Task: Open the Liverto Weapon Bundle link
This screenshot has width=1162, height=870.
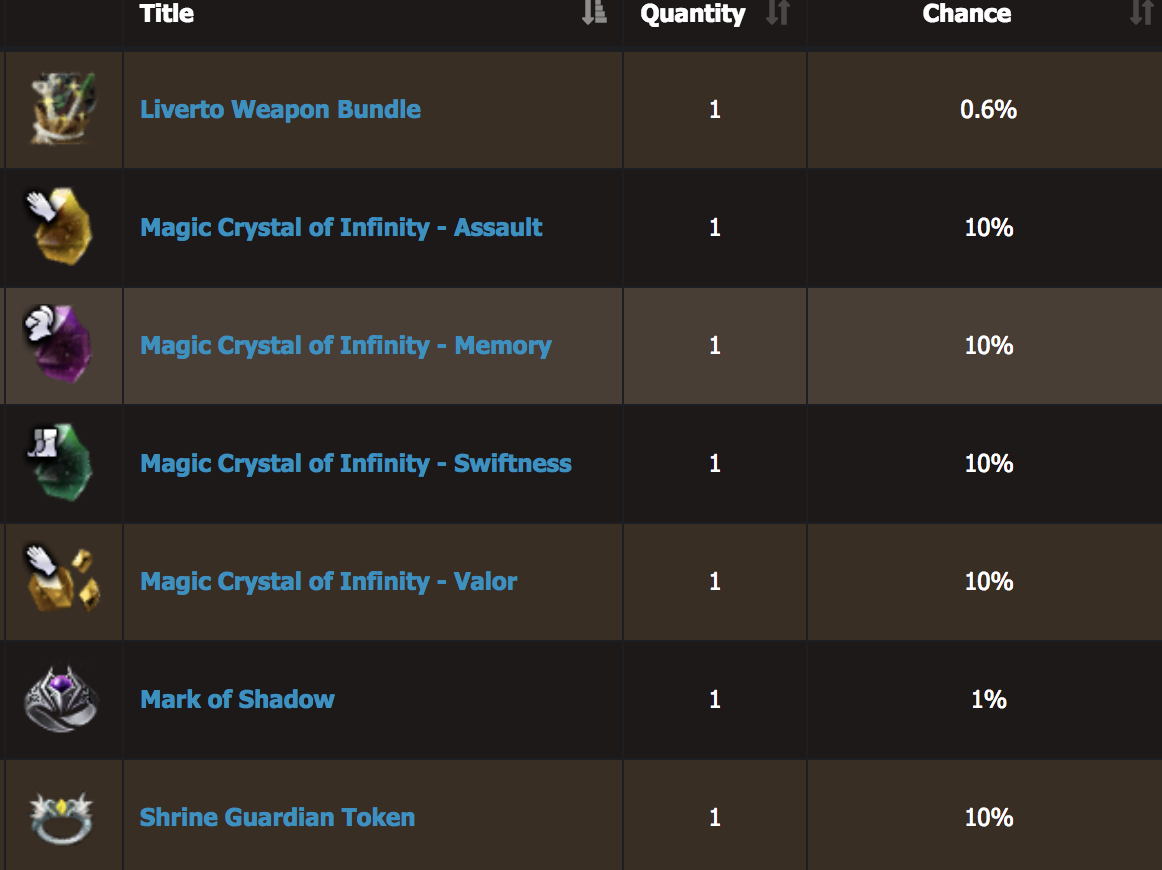Action: (280, 110)
